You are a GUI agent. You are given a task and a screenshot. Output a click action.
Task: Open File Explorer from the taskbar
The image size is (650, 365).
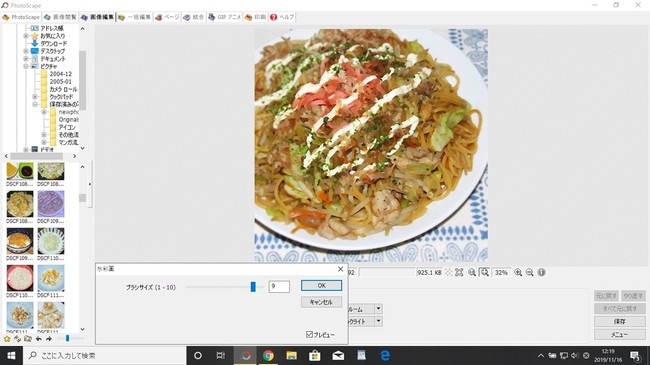tap(291, 356)
